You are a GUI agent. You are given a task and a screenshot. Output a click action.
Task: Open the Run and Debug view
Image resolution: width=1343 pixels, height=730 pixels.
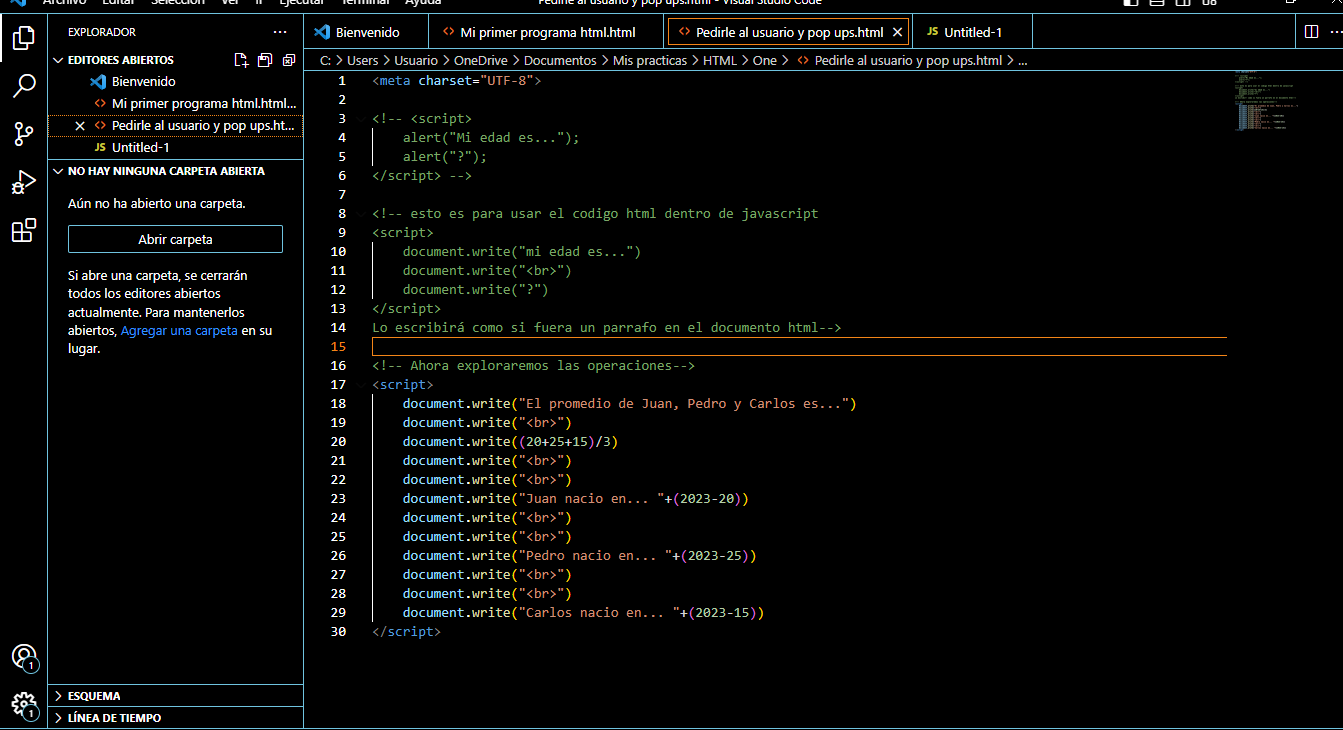(x=23, y=182)
